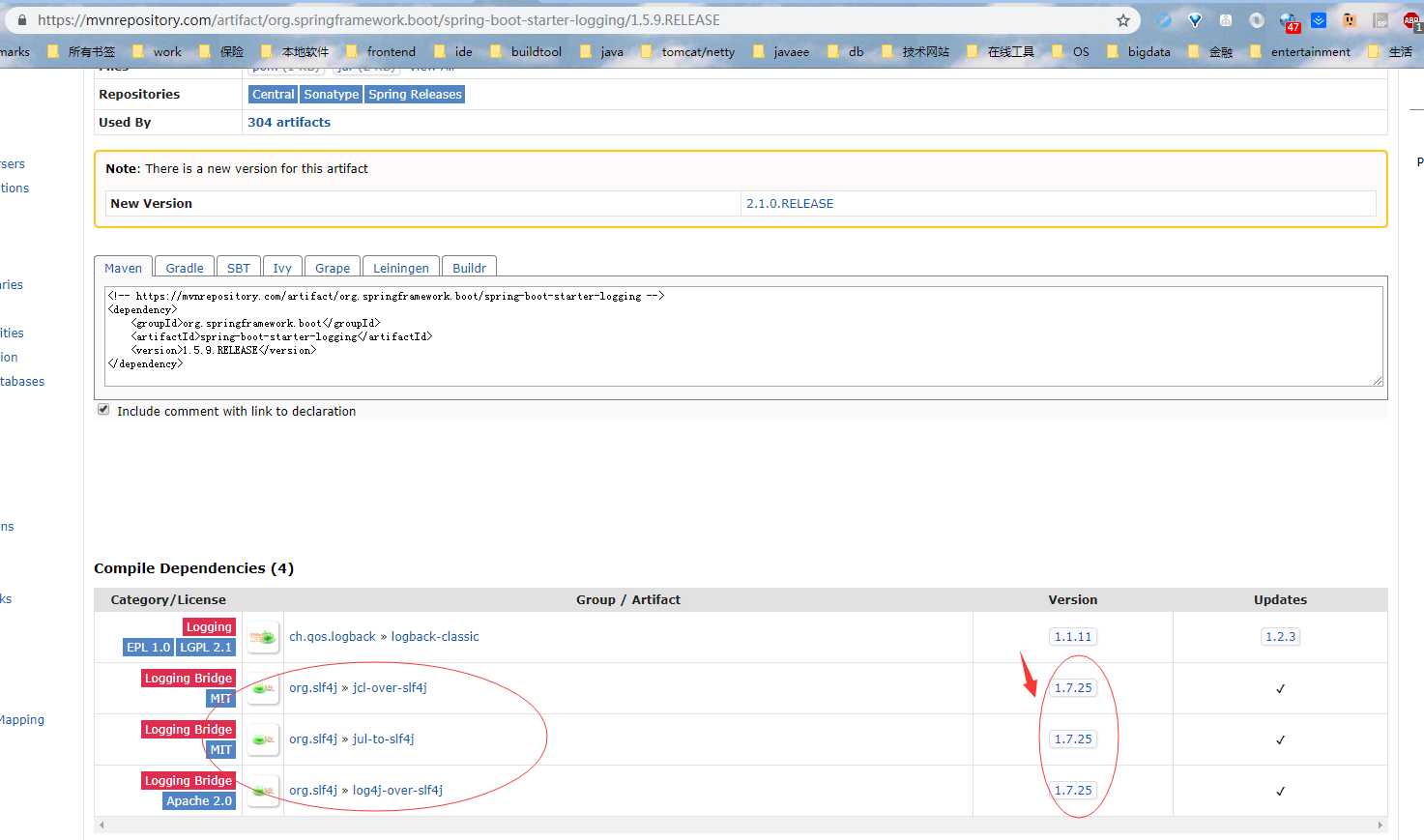Toggle 'Include comment with link to declaration' checkbox

[x=103, y=410]
